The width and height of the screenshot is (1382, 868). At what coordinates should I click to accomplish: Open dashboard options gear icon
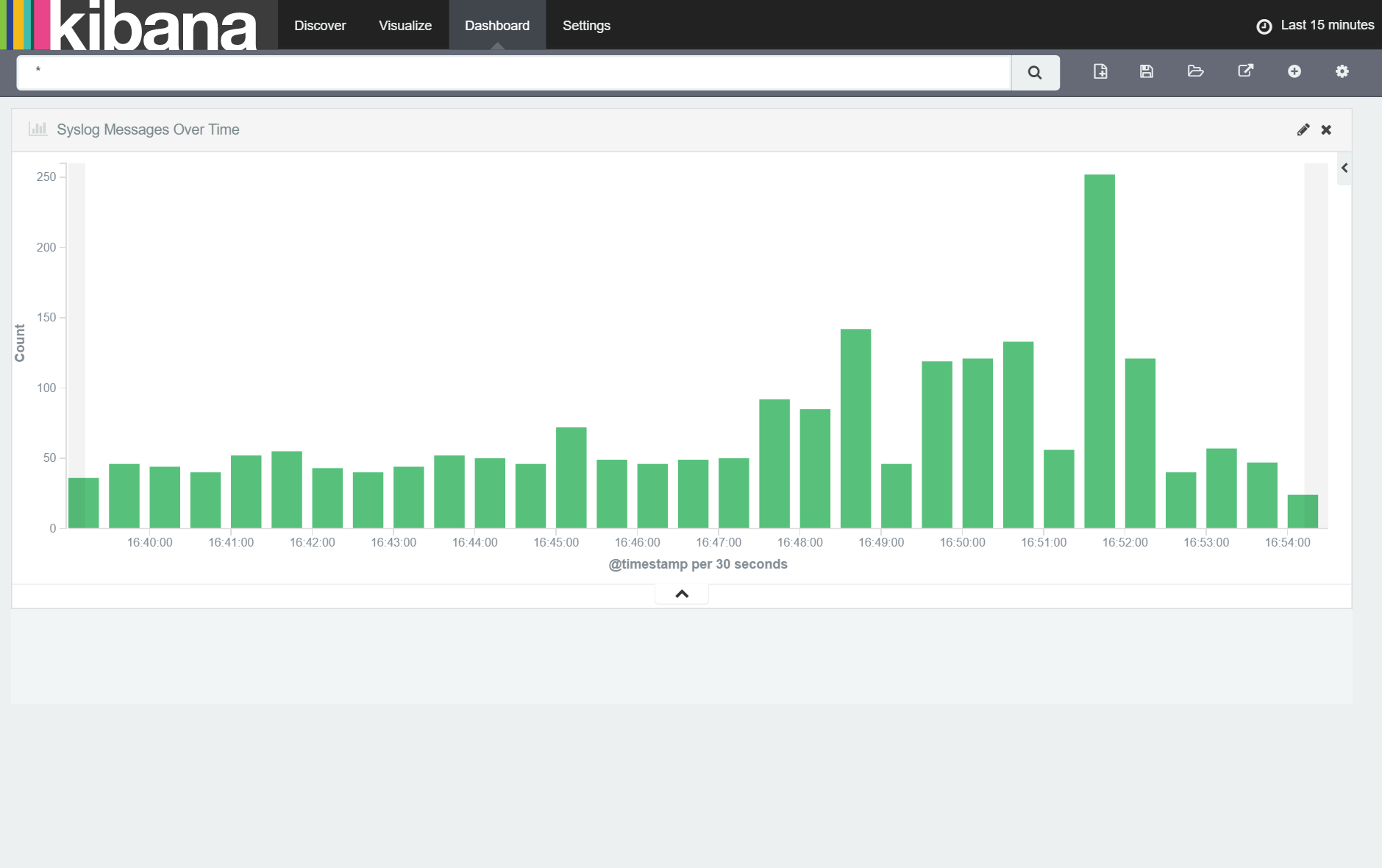[1342, 71]
